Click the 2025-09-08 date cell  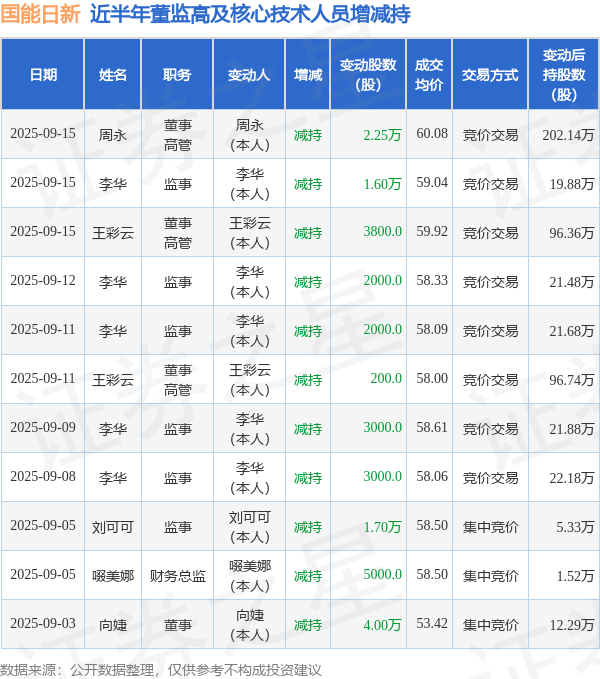coord(43,476)
